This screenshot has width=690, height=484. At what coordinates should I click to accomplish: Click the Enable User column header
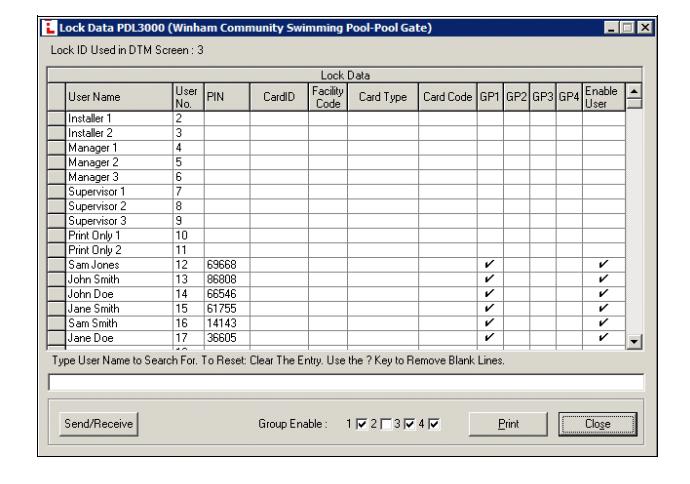(x=603, y=97)
